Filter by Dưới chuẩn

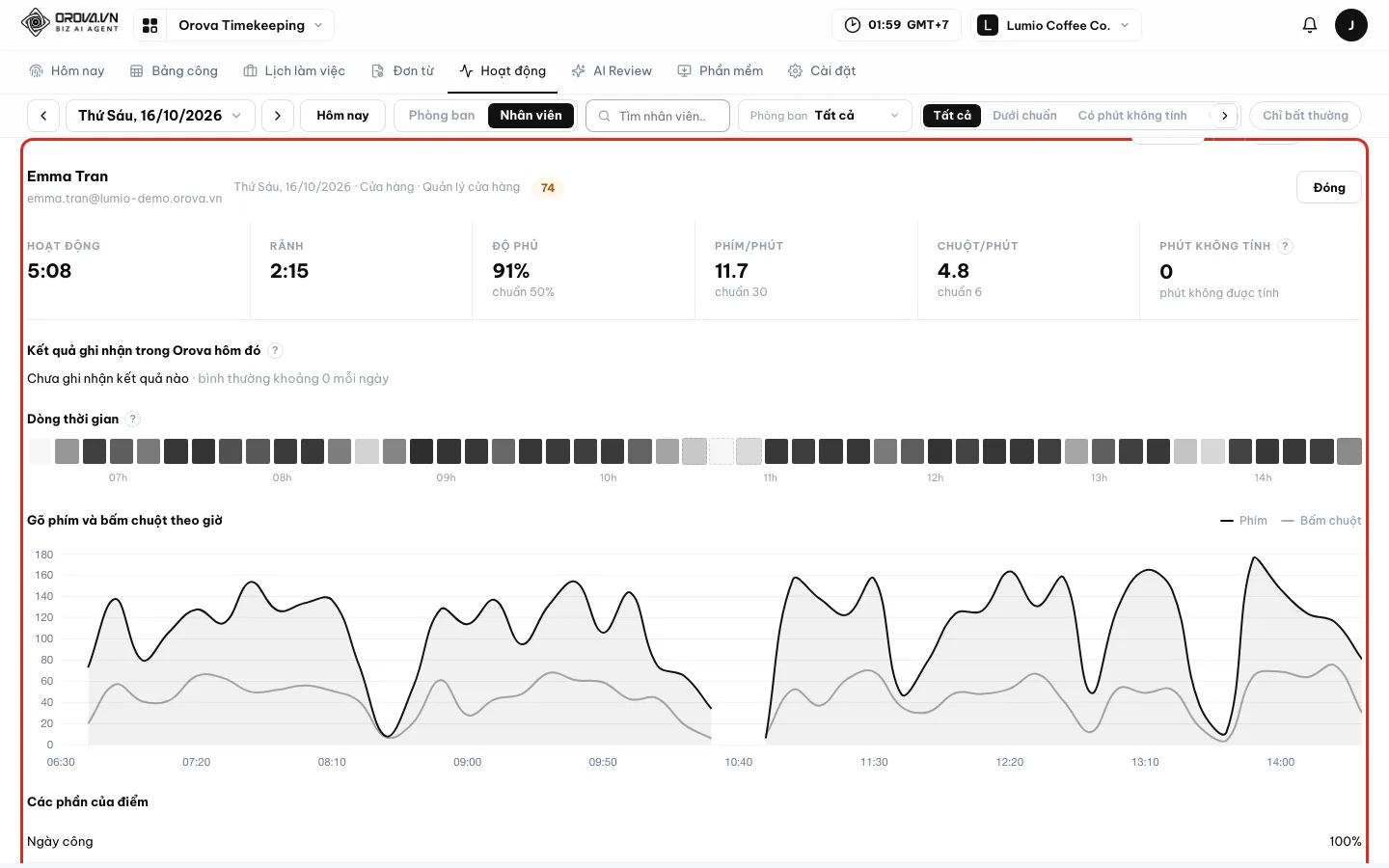click(1024, 116)
